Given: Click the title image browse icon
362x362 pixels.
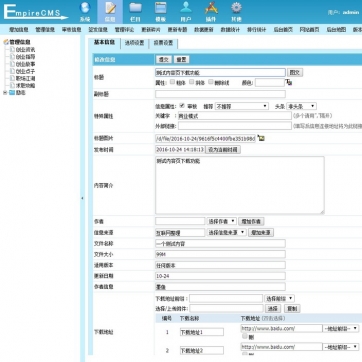Looking at the screenshot, I should (x=261, y=138).
